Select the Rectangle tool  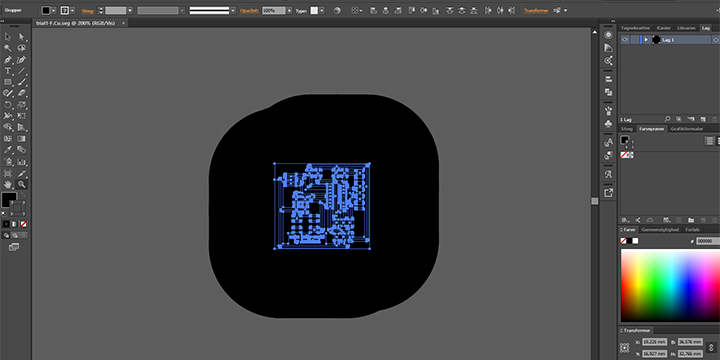click(x=8, y=82)
